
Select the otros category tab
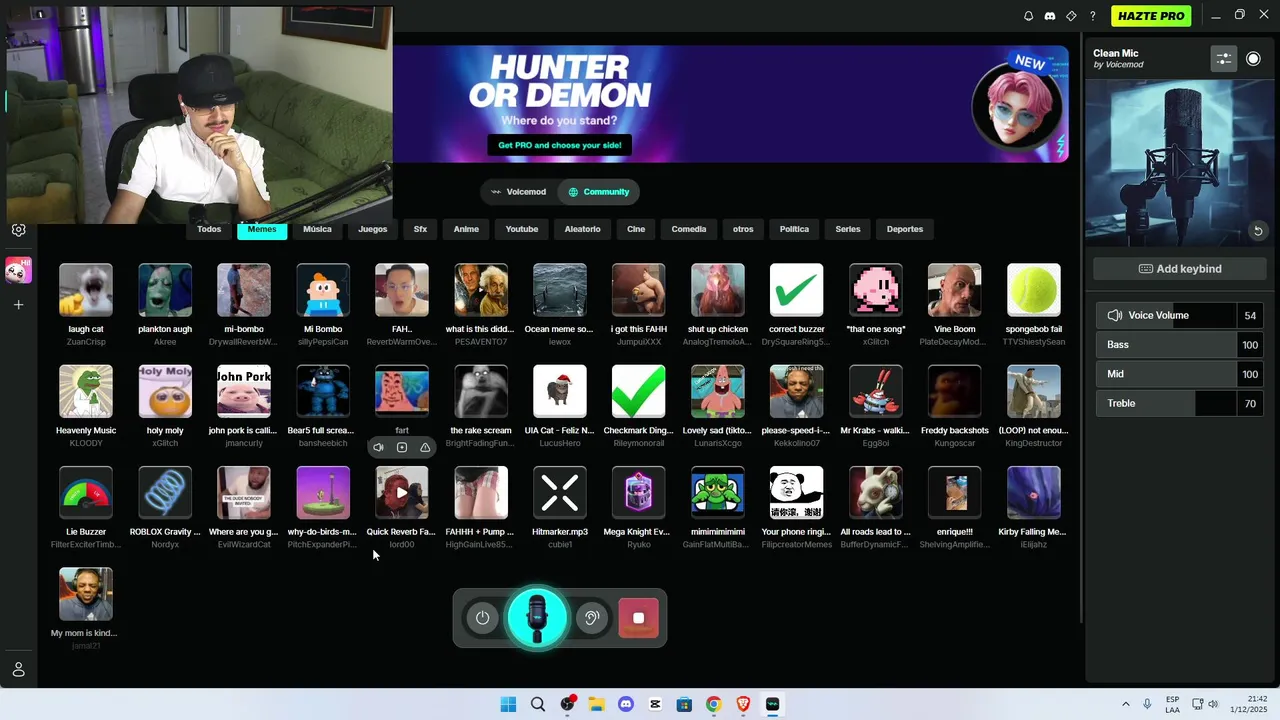(743, 229)
